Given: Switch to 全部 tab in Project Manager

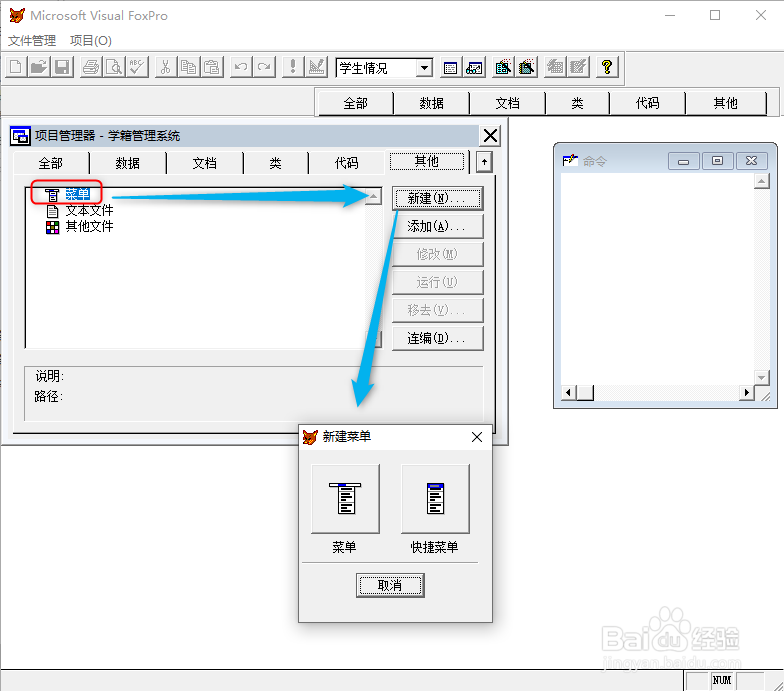Looking at the screenshot, I should pyautogui.click(x=50, y=163).
